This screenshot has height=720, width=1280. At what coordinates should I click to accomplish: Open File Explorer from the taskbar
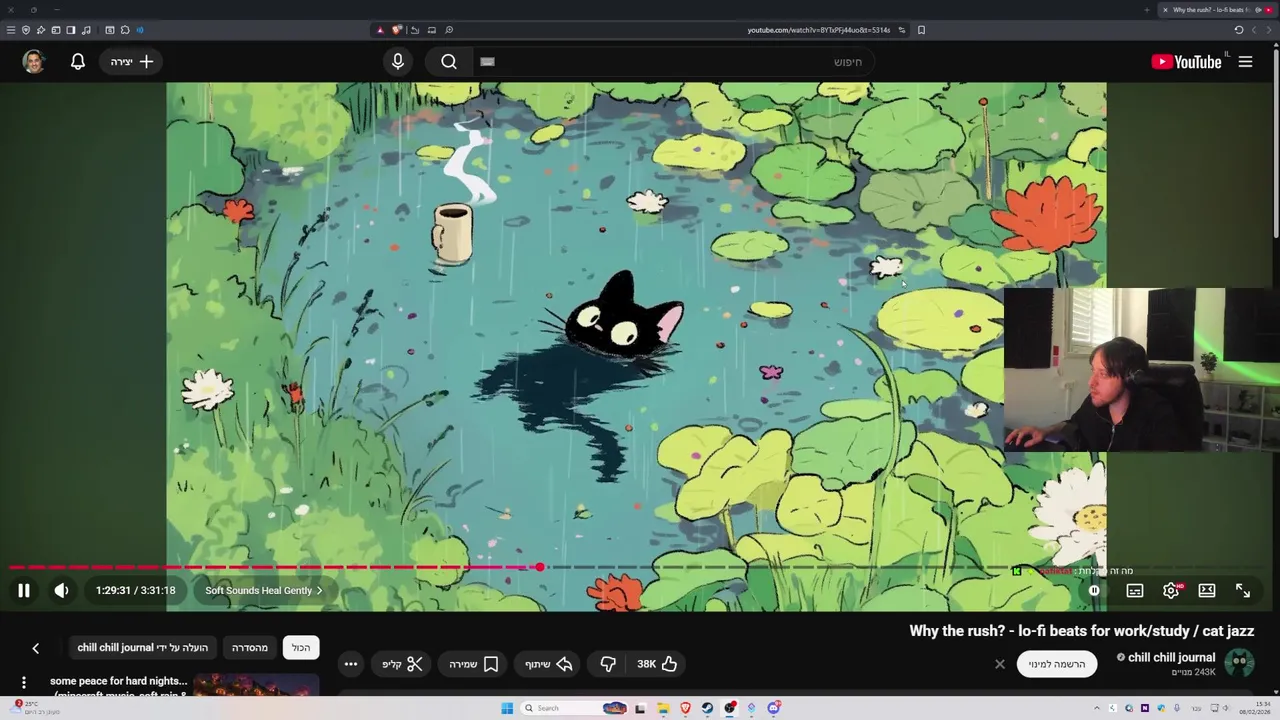tap(662, 708)
